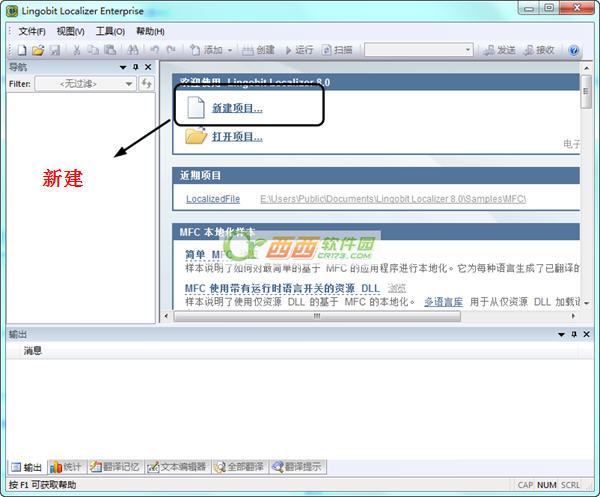The width and height of the screenshot is (600, 497).
Task: Click the open project folder icon
Action: pyautogui.click(x=196, y=136)
